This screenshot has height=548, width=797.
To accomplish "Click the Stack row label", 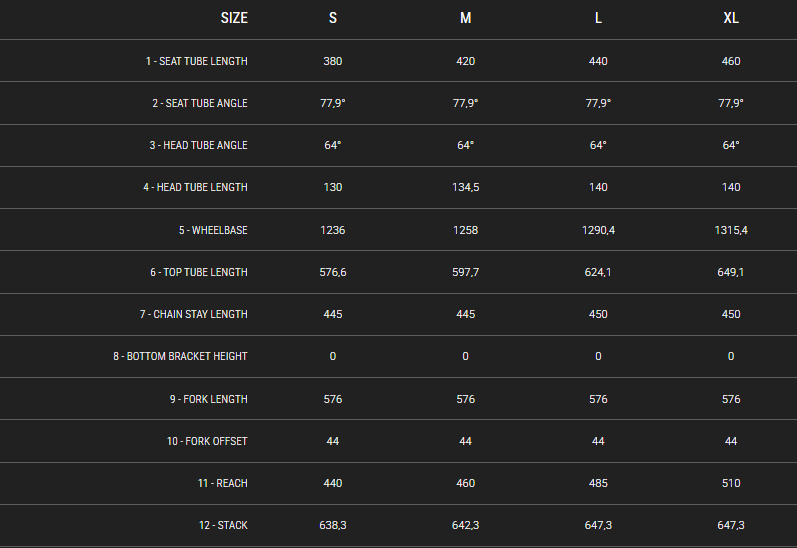I will (223, 525).
